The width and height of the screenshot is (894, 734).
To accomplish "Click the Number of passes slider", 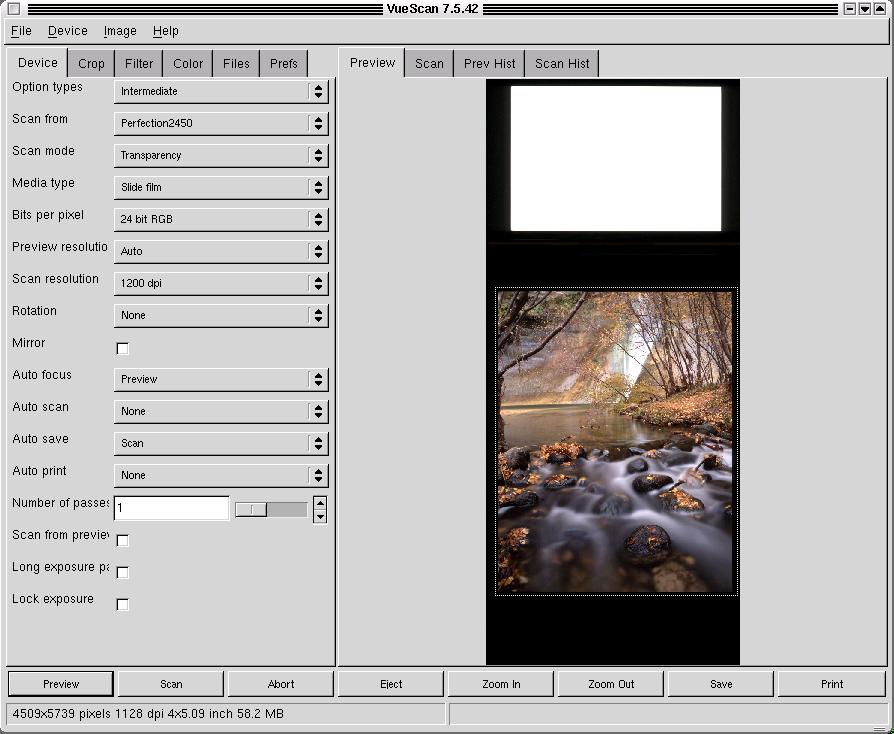I will click(270, 509).
